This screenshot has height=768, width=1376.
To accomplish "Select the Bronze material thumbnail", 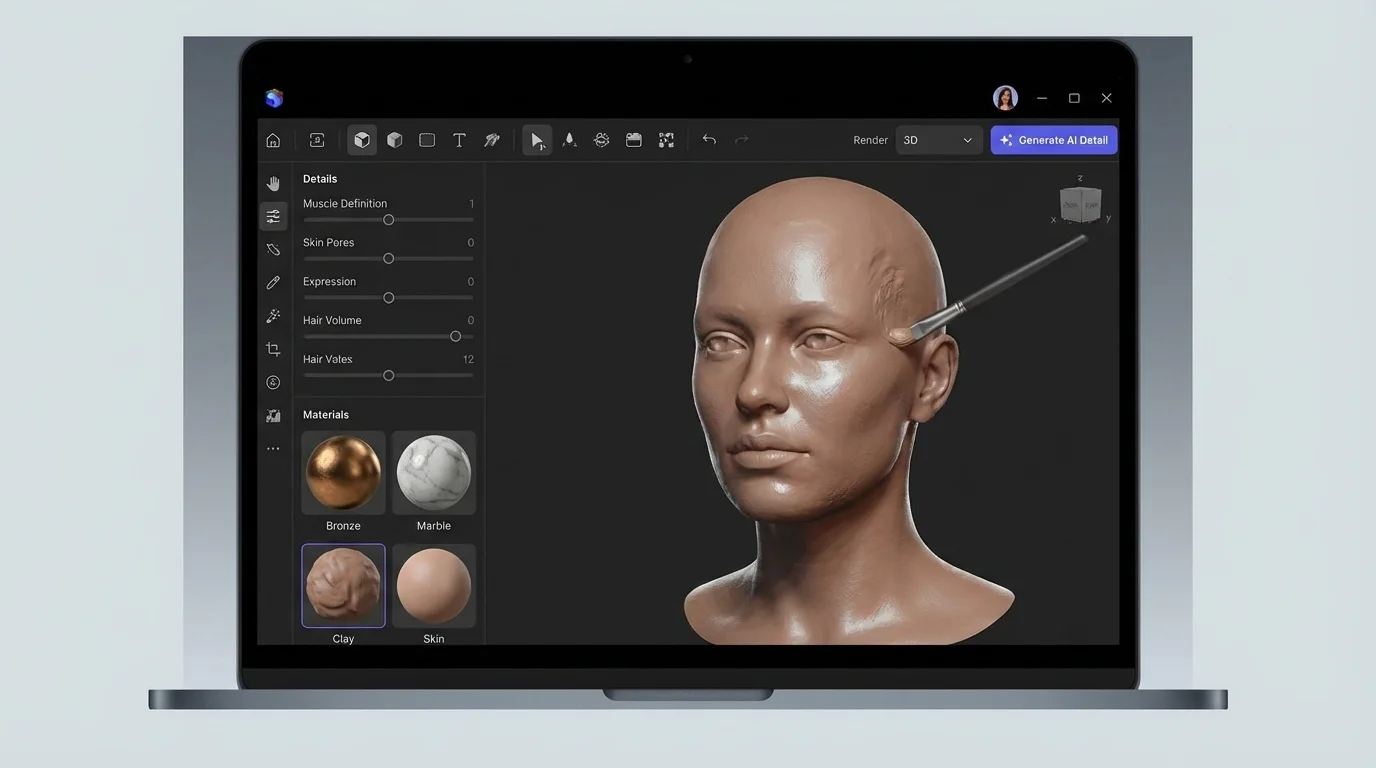I will tap(343, 473).
